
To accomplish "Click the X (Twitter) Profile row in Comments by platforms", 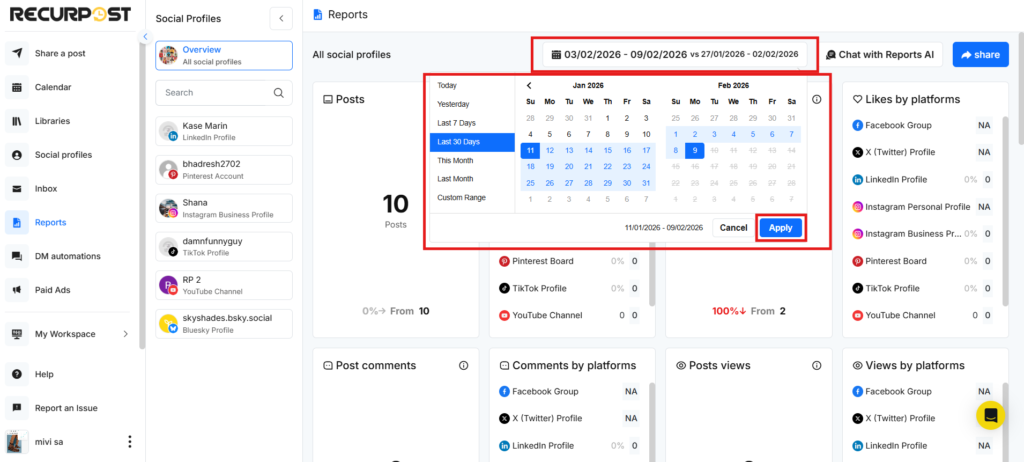I will click(x=569, y=418).
